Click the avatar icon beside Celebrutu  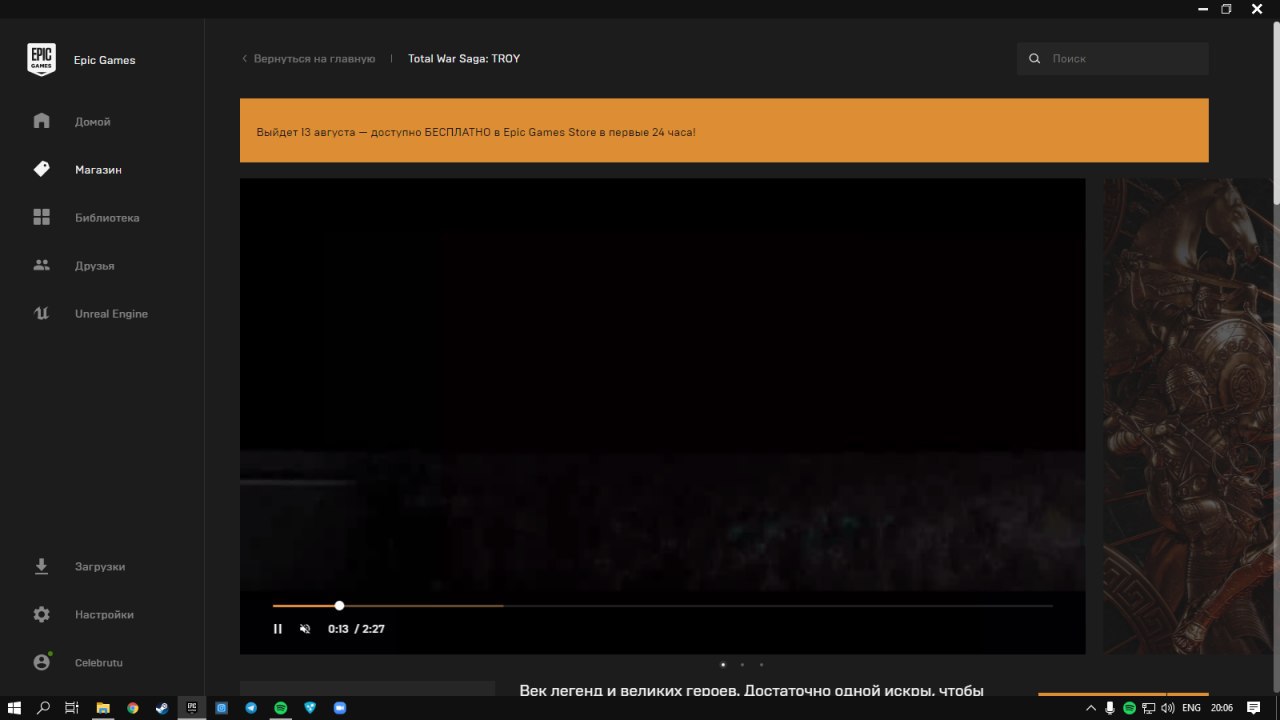point(41,662)
